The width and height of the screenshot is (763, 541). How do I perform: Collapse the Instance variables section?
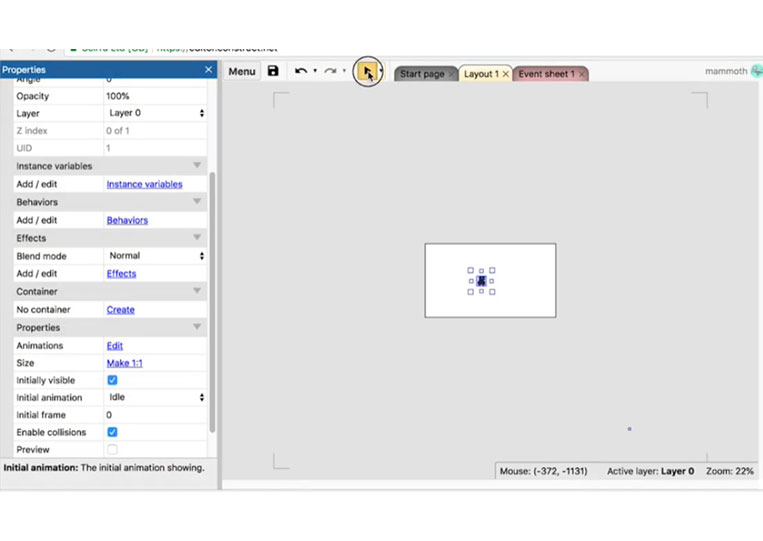(x=197, y=165)
